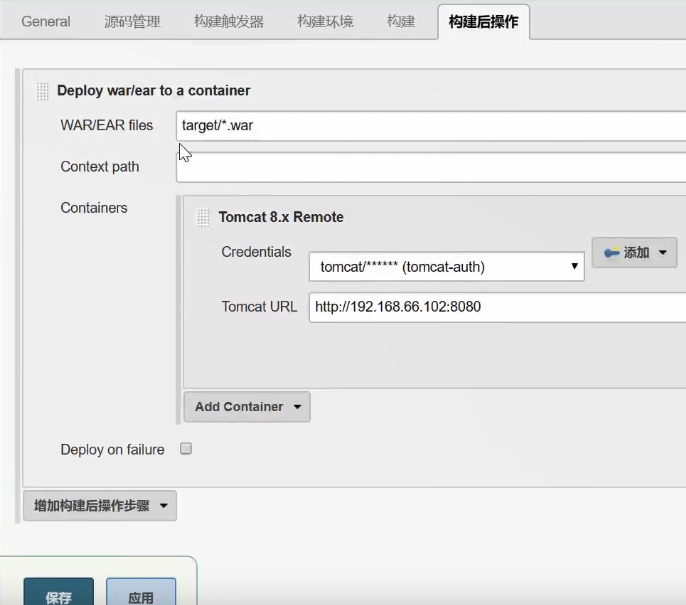Click the 保存 save button
This screenshot has height=605, width=686.
pos(59,592)
